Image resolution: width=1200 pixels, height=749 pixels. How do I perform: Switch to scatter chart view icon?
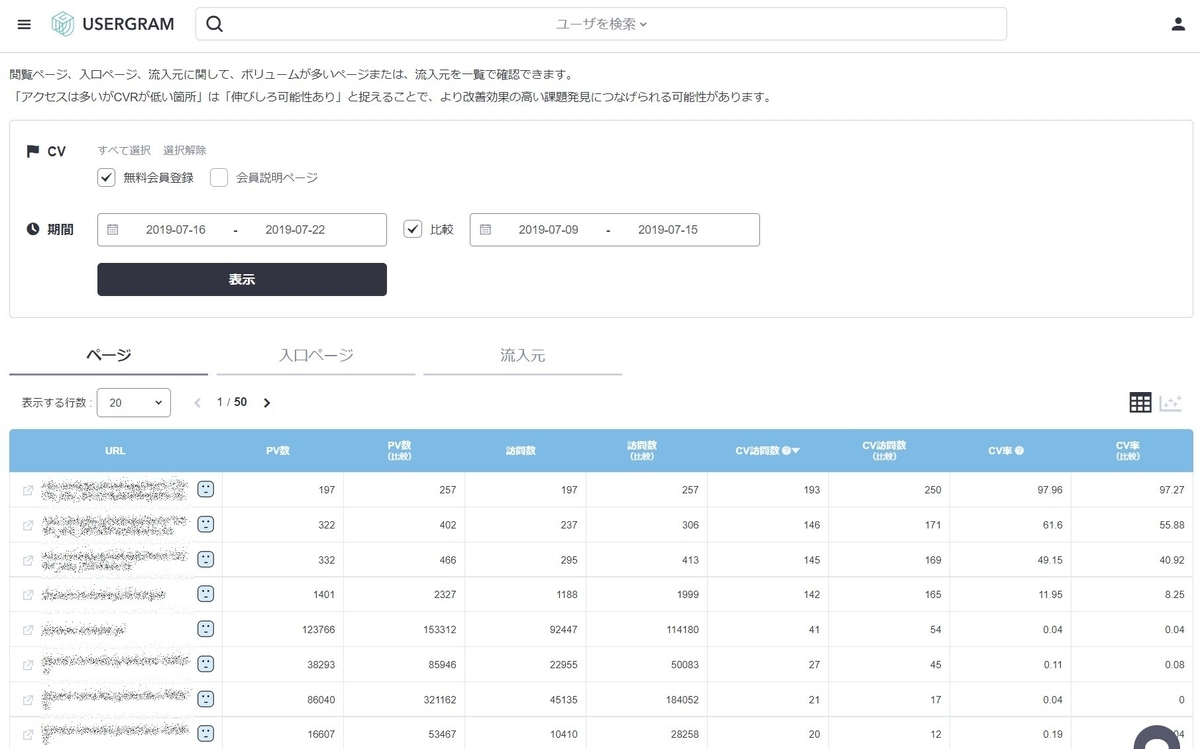point(1170,403)
